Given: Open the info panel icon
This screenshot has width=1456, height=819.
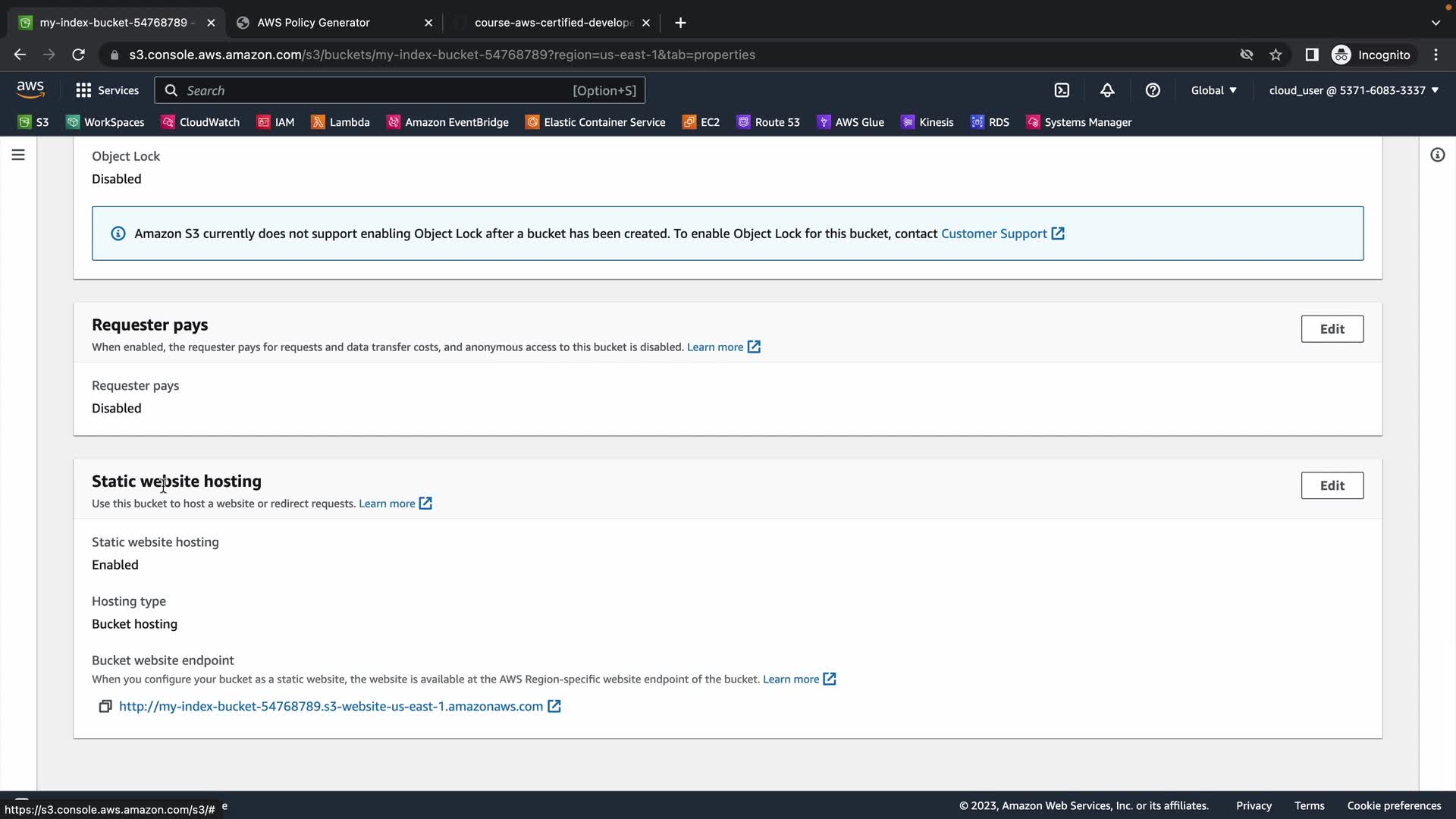Looking at the screenshot, I should click(1437, 155).
